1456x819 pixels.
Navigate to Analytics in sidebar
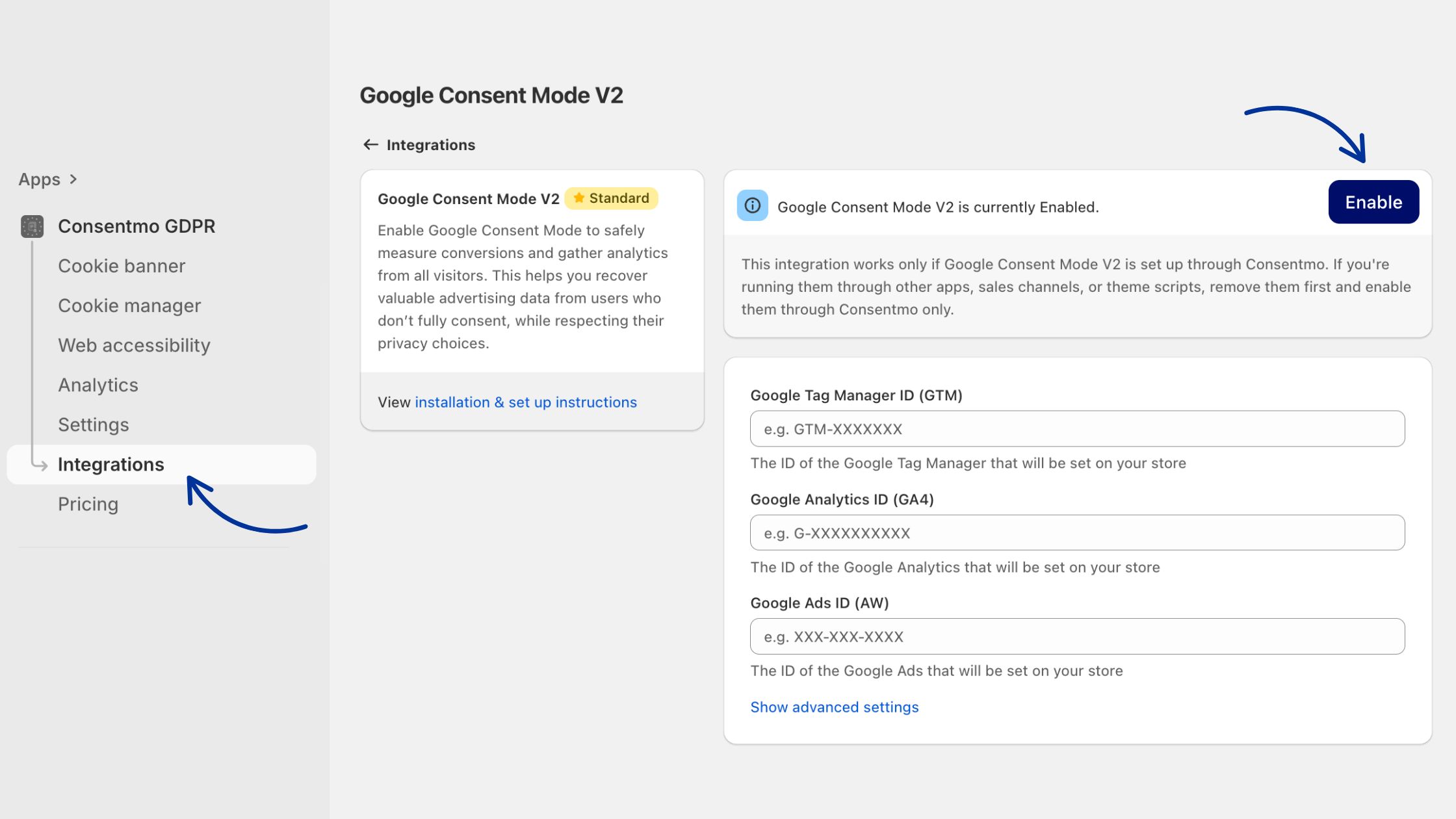(98, 385)
